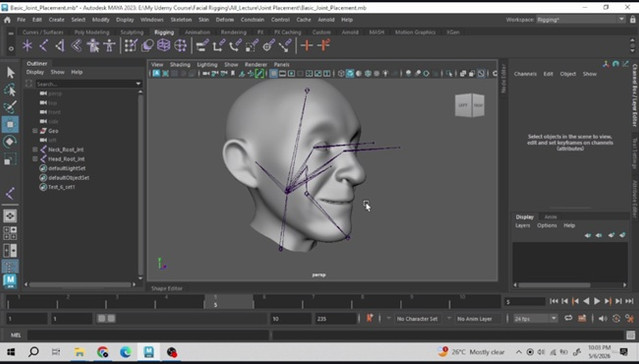Screen dimensions: 639x364
Task: Step to the next key
Action: [608, 301]
